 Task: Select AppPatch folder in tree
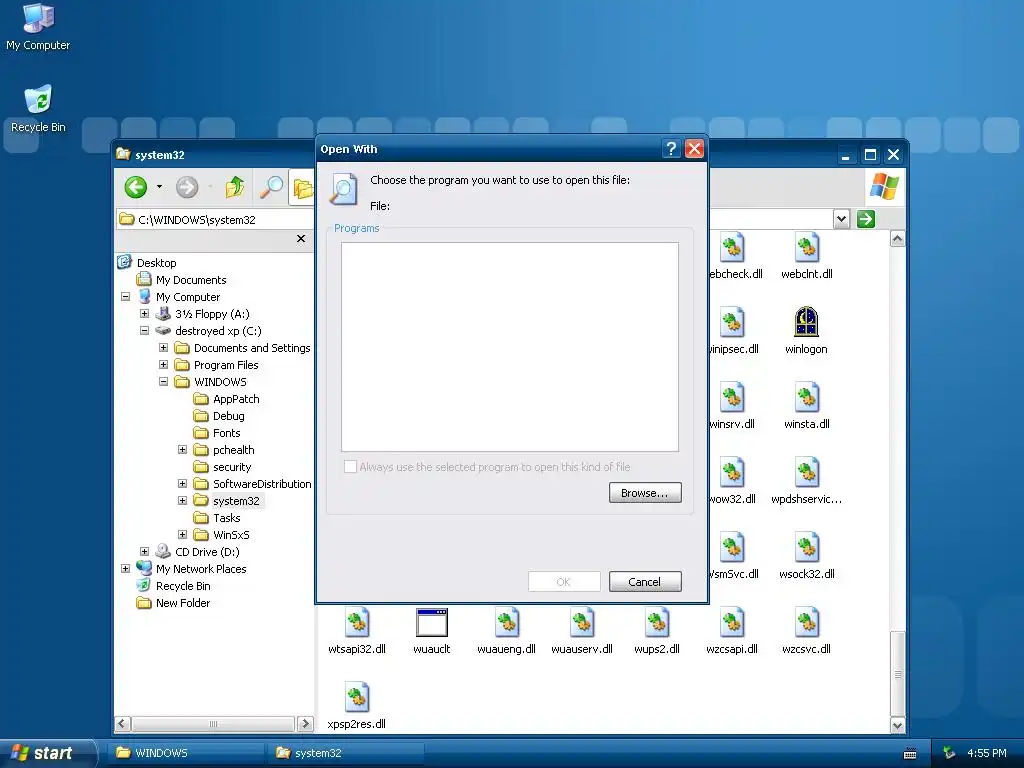pyautogui.click(x=236, y=398)
